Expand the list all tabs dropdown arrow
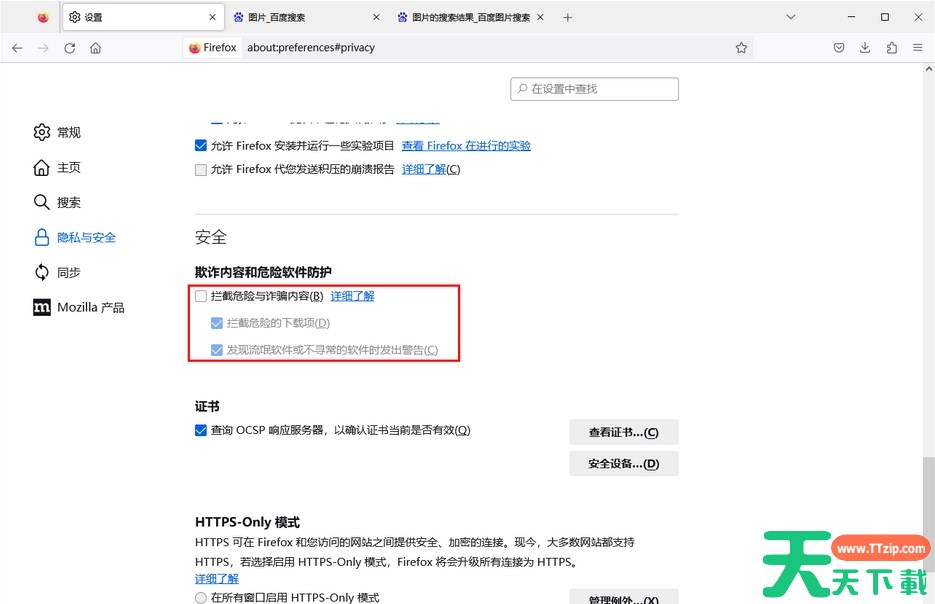 (790, 17)
